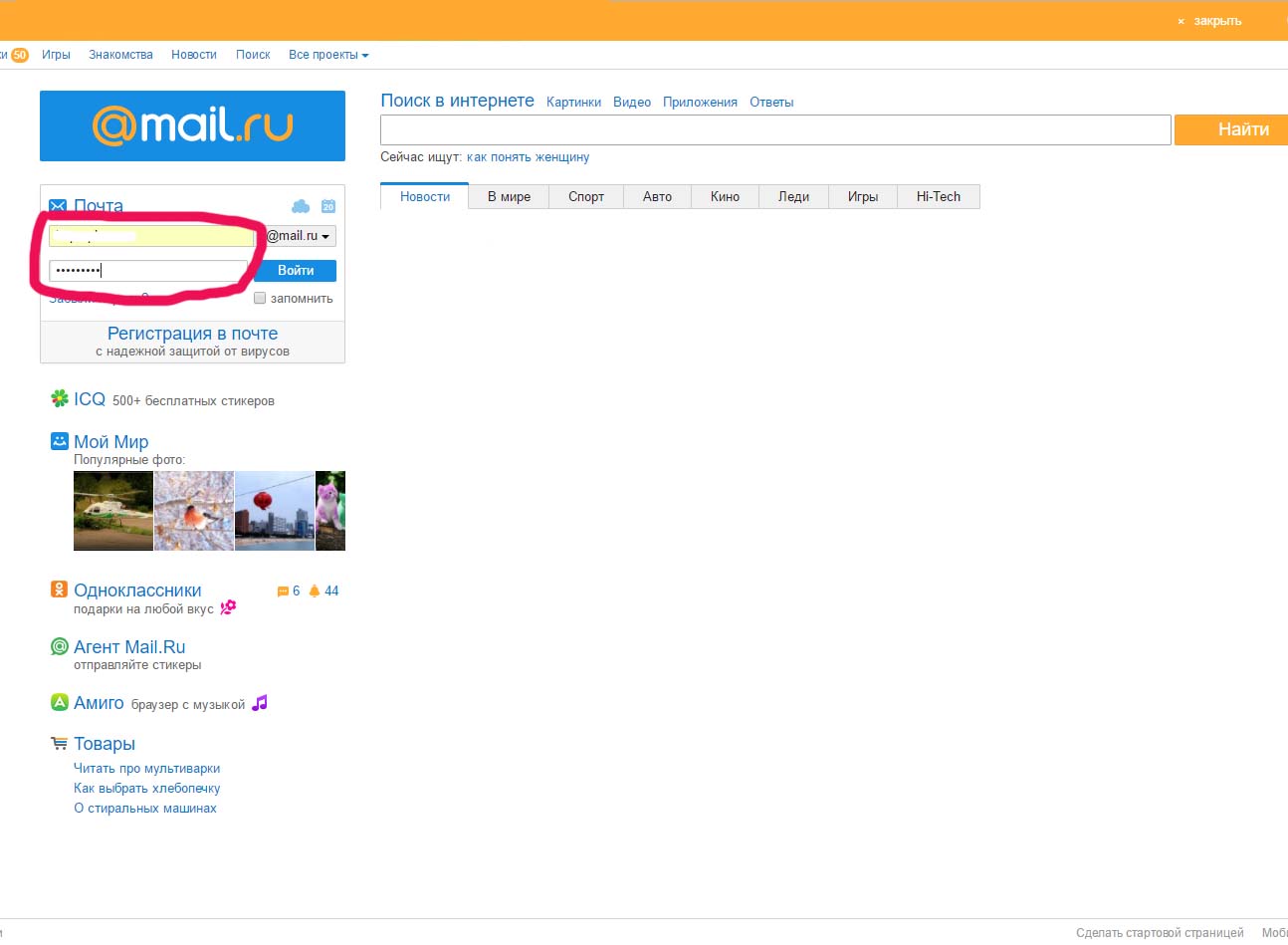Screen dimensions: 1288x945
Task: Open Читать про мультиварки link
Action: pos(147,768)
